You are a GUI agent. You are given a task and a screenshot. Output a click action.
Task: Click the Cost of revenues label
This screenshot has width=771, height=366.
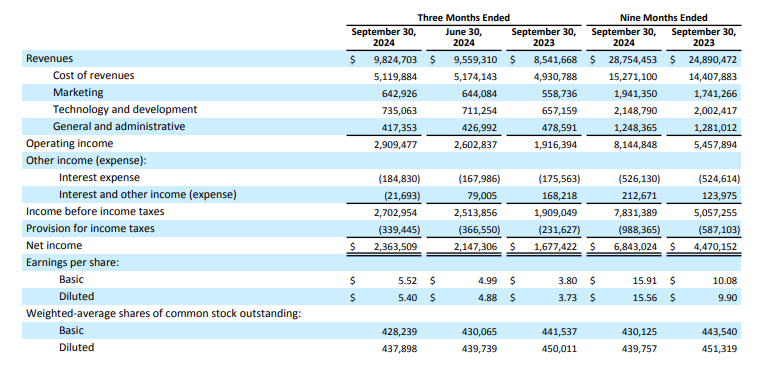[x=93, y=76]
